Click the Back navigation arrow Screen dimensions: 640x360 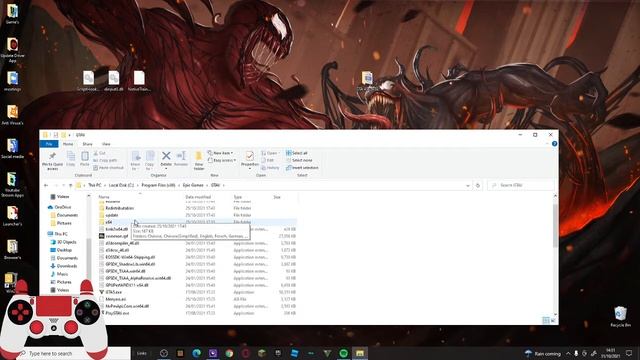[x=46, y=185]
